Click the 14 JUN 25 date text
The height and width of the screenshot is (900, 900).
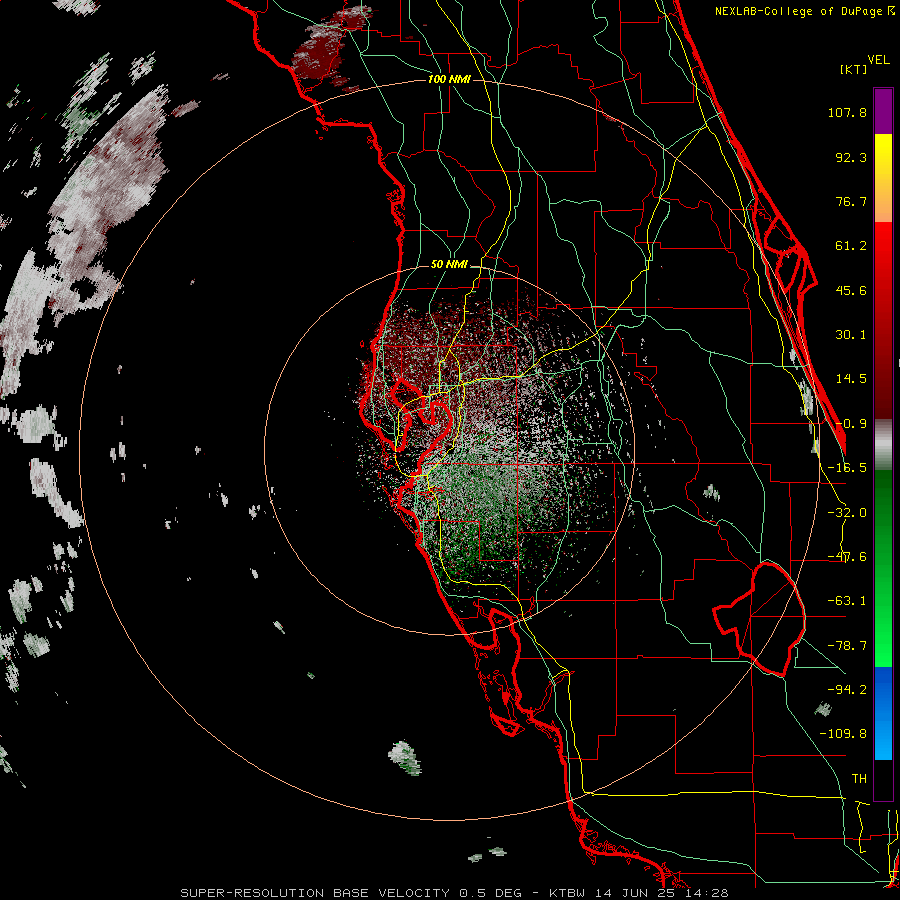[637, 893]
